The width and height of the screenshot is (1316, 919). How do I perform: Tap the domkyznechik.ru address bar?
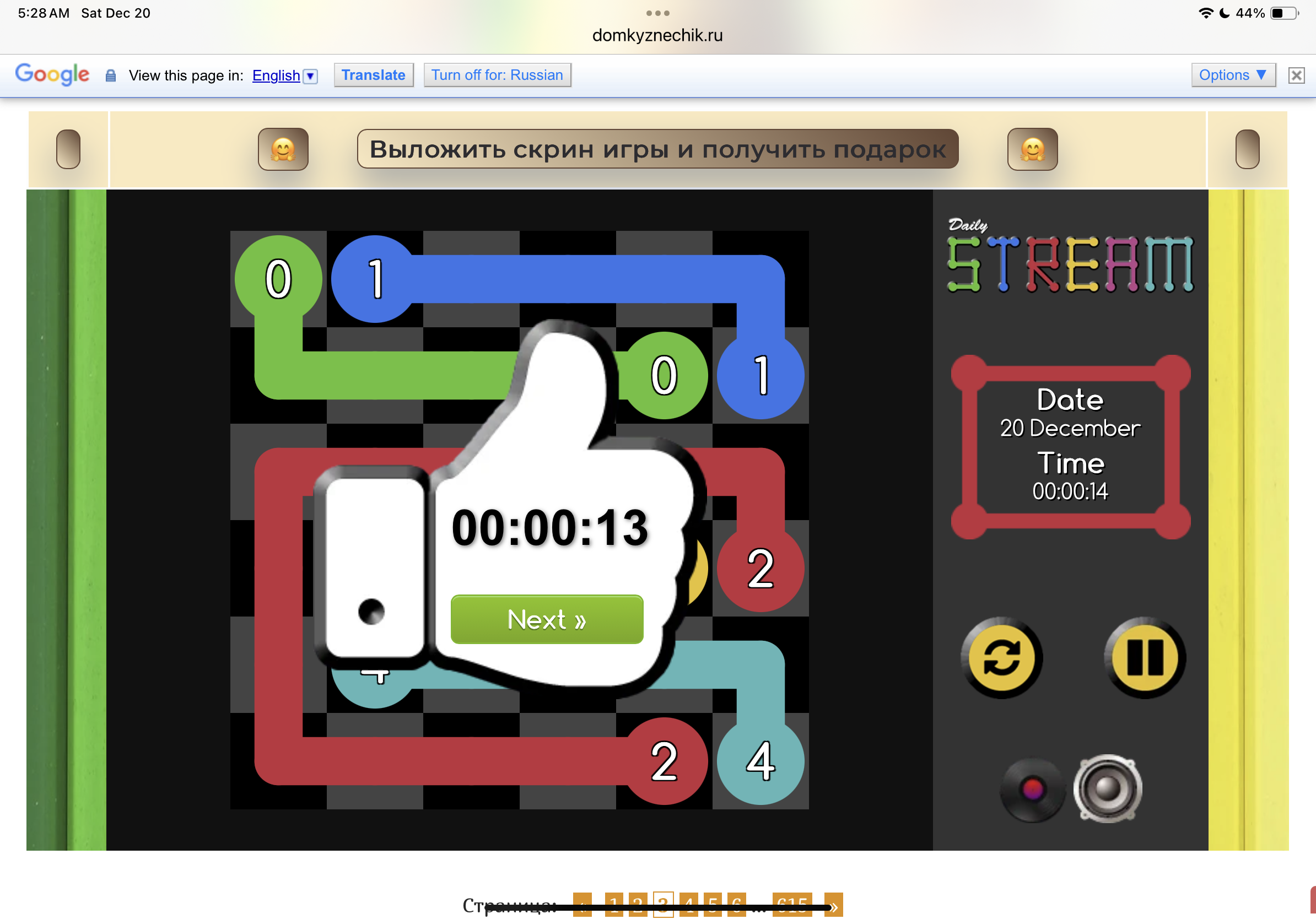(x=657, y=35)
